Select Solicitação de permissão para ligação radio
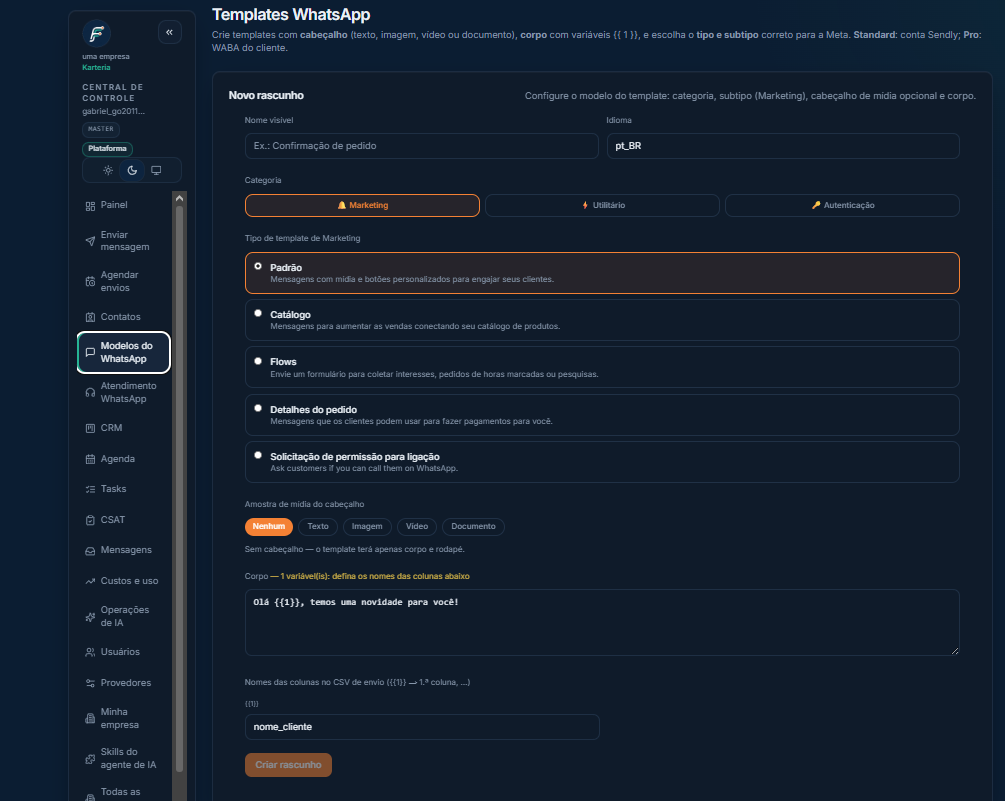The width and height of the screenshot is (1005, 801). click(258, 456)
